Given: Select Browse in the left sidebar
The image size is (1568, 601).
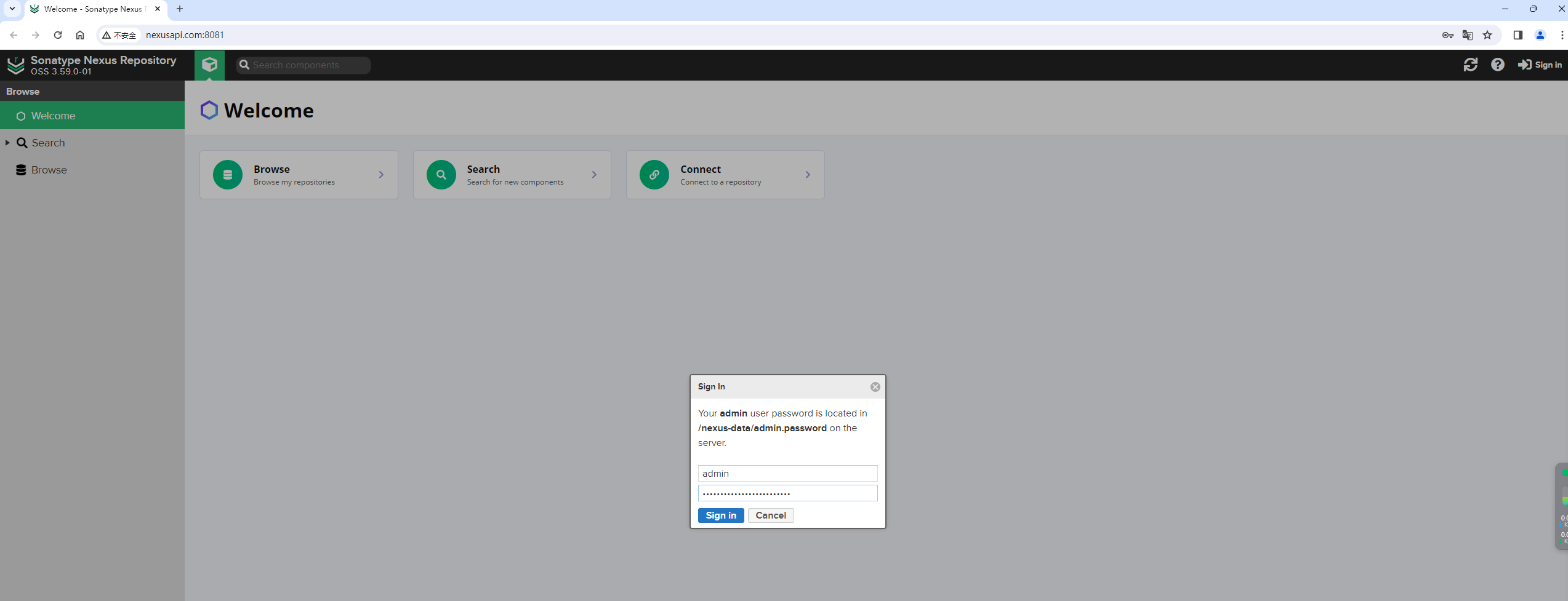Looking at the screenshot, I should (x=49, y=170).
